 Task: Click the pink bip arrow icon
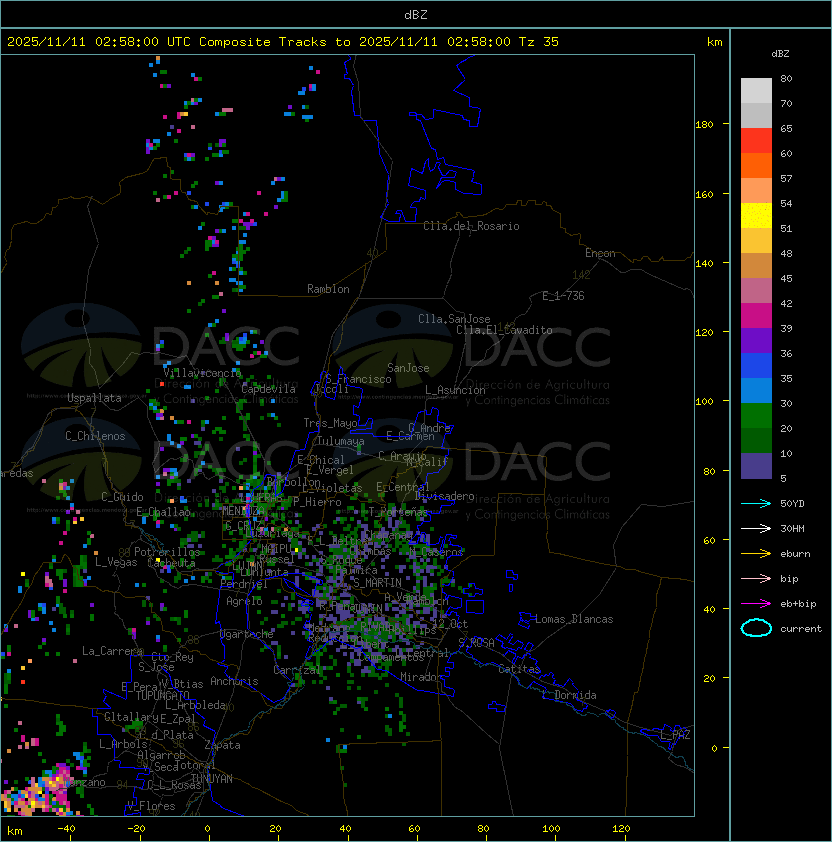[756, 578]
